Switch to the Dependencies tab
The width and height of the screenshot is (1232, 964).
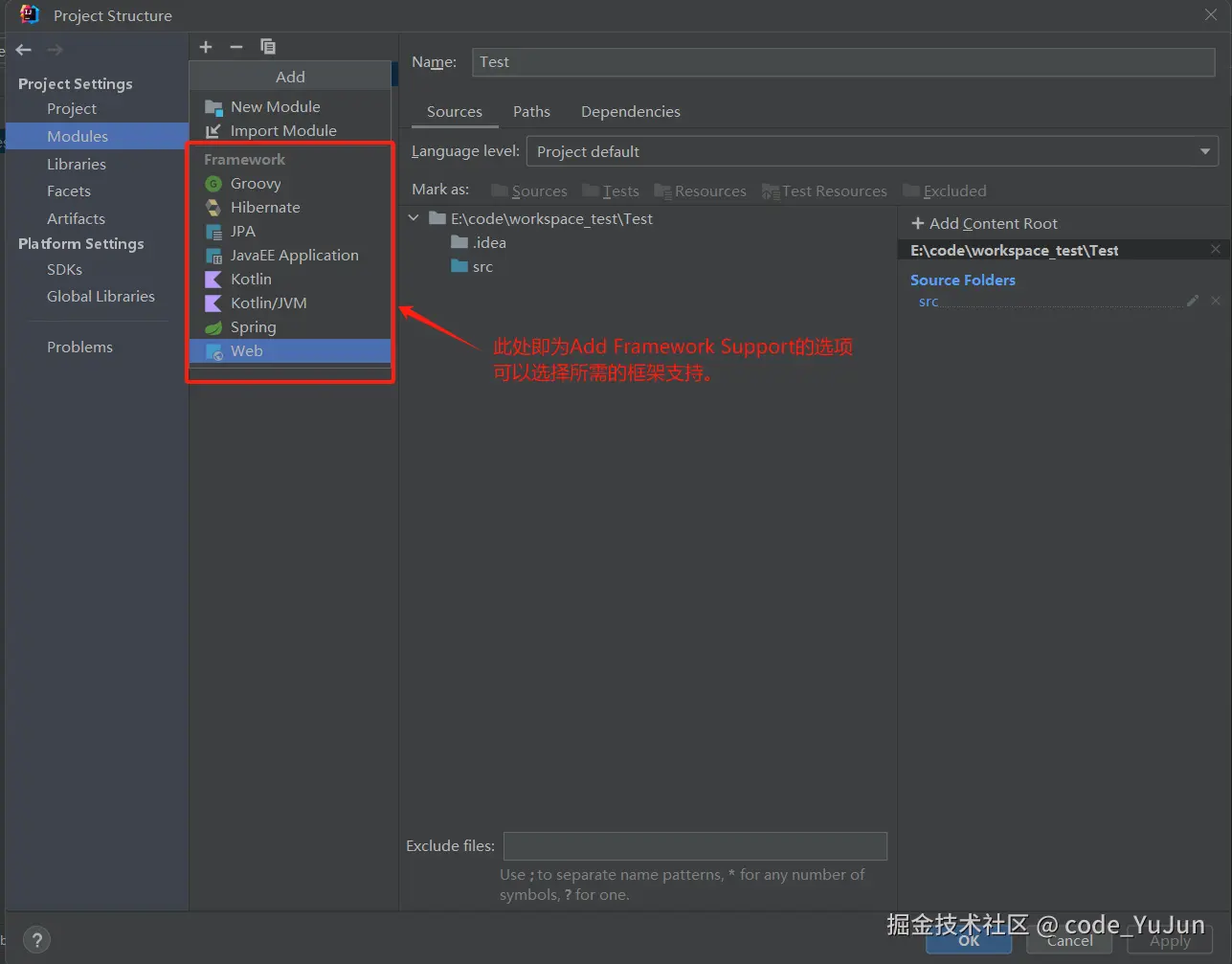pos(630,112)
